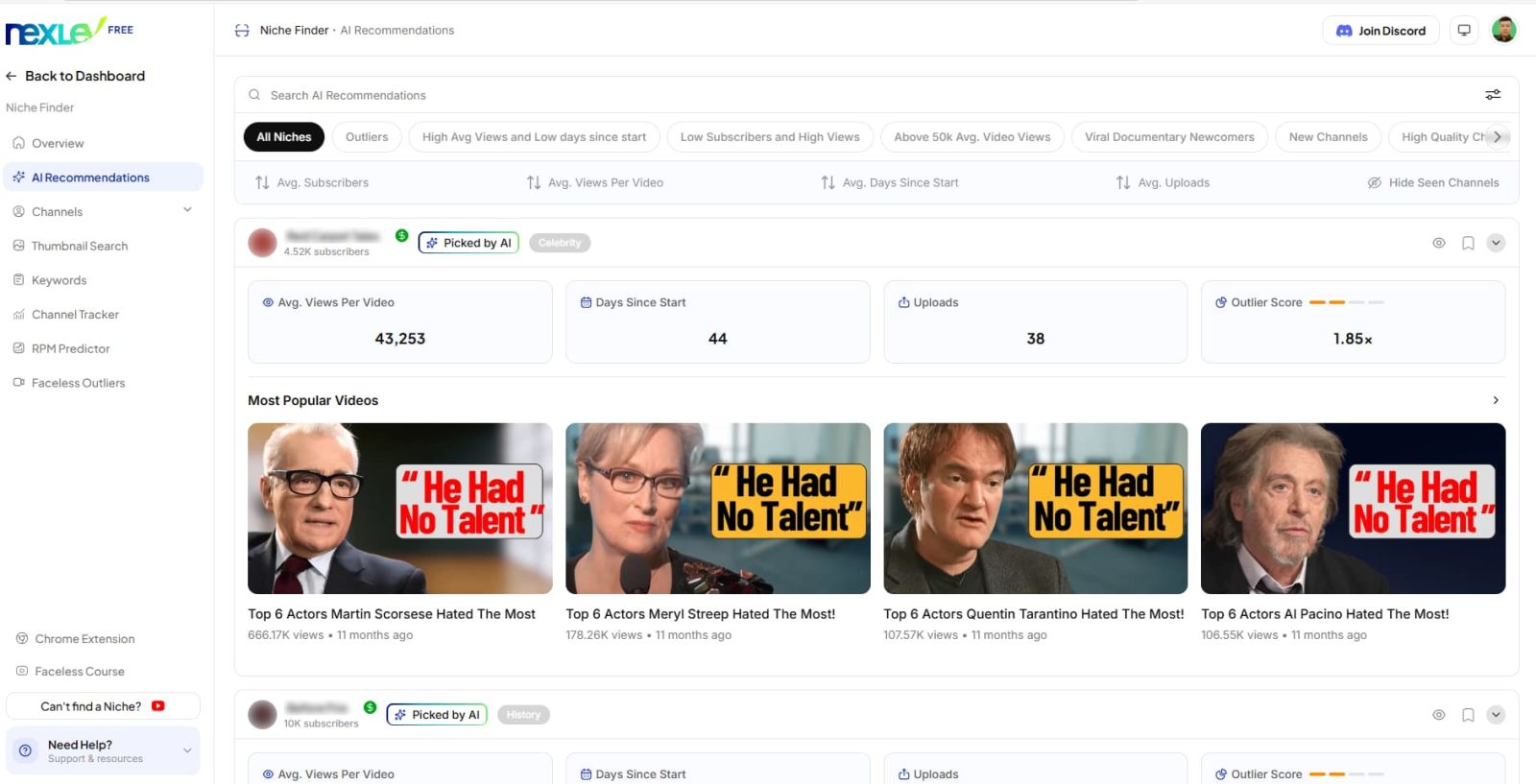Image resolution: width=1536 pixels, height=784 pixels.
Task: Toggle Hide Seen Channels
Action: click(x=1433, y=182)
